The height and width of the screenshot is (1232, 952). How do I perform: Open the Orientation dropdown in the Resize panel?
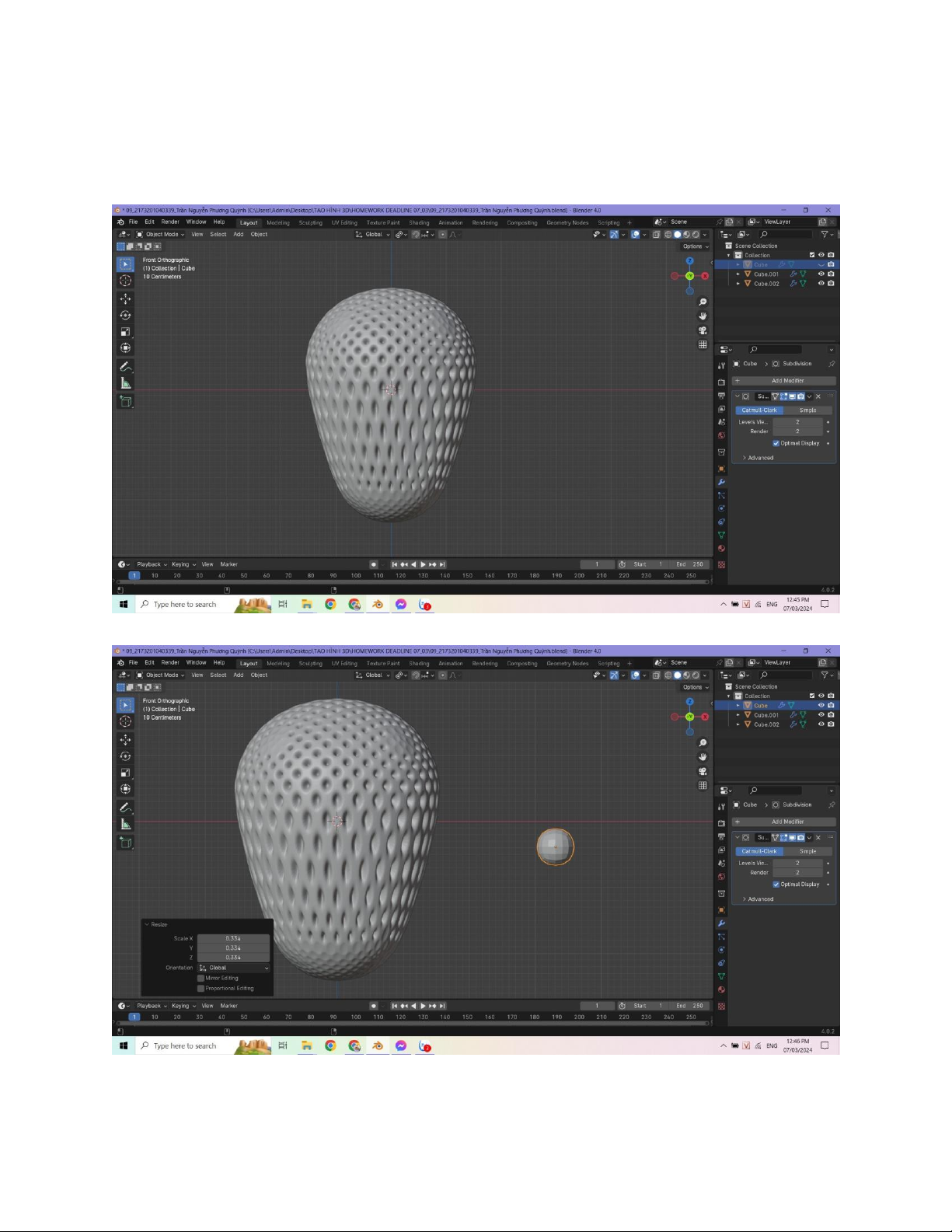[234, 968]
